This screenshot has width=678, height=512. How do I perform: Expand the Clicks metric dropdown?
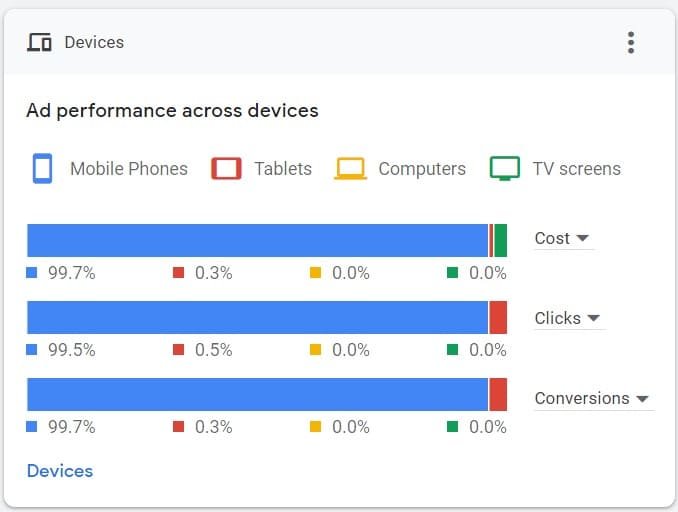pos(567,318)
